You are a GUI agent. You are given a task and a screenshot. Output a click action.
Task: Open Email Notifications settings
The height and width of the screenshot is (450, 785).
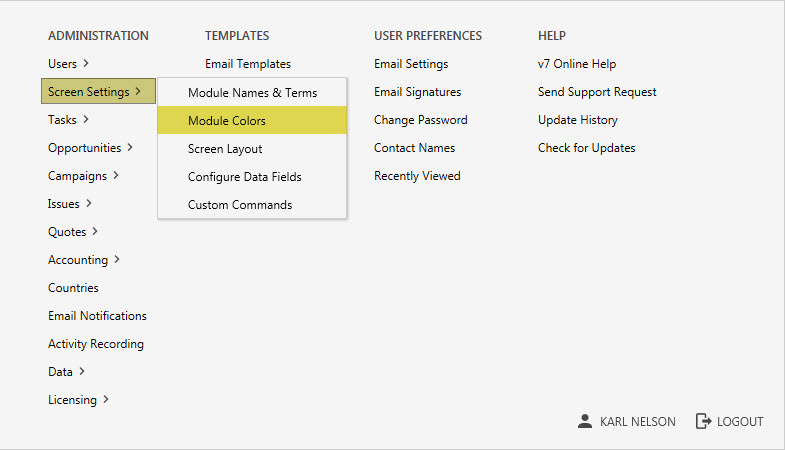97,316
